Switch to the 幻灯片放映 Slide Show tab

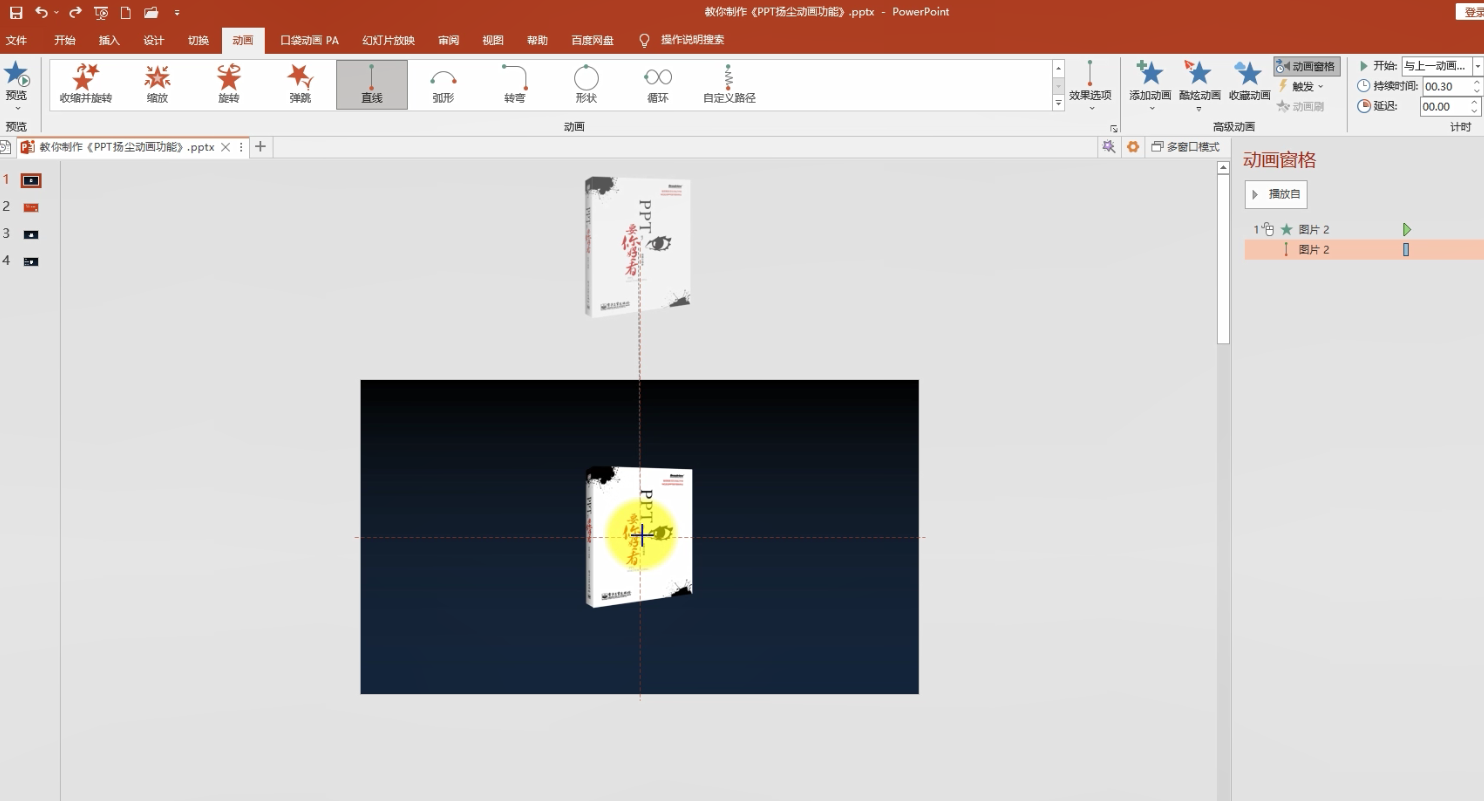pos(388,40)
